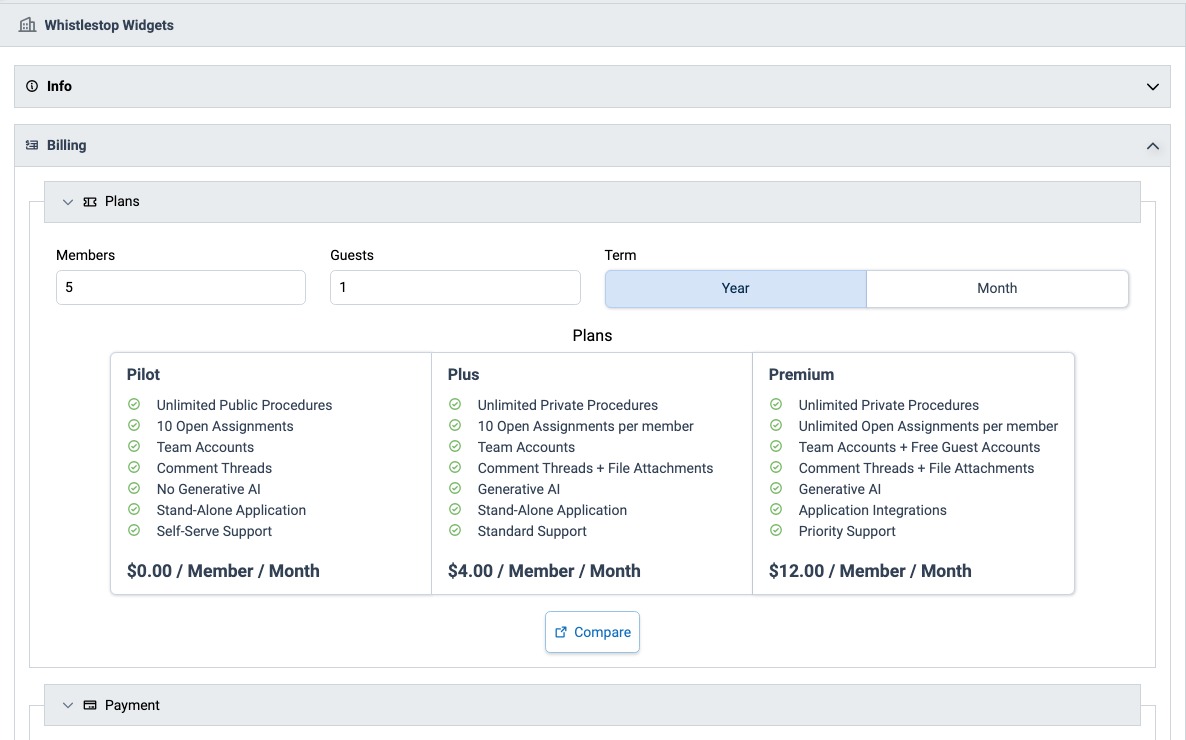Choose the Plus plan card
Screen dimensions: 1186x740
click(592, 474)
